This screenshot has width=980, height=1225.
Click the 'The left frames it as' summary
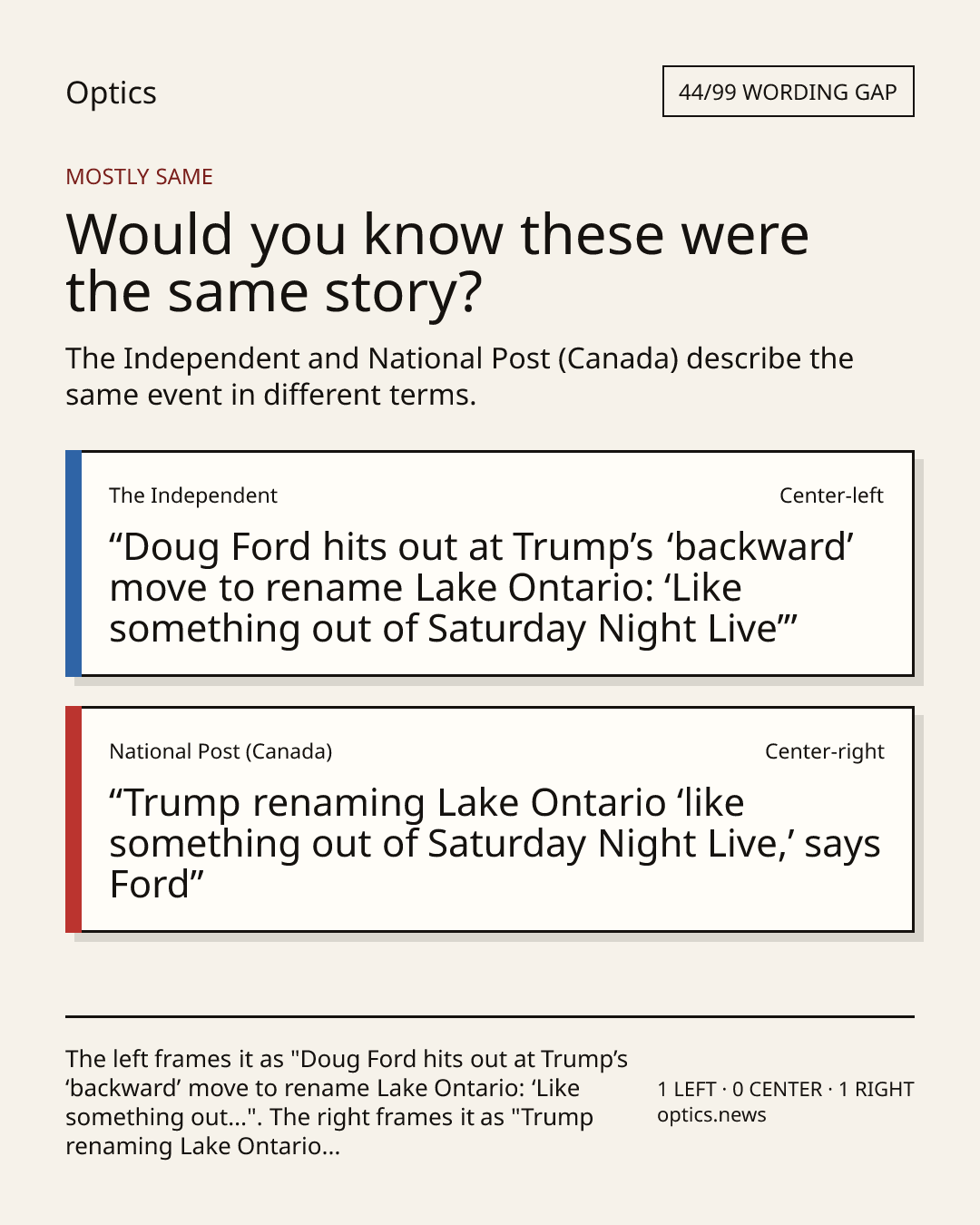click(347, 1102)
